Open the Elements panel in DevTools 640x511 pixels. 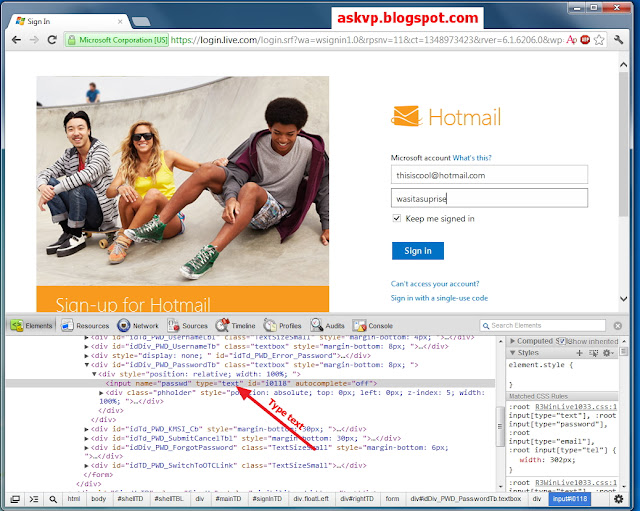pyautogui.click(x=32, y=326)
